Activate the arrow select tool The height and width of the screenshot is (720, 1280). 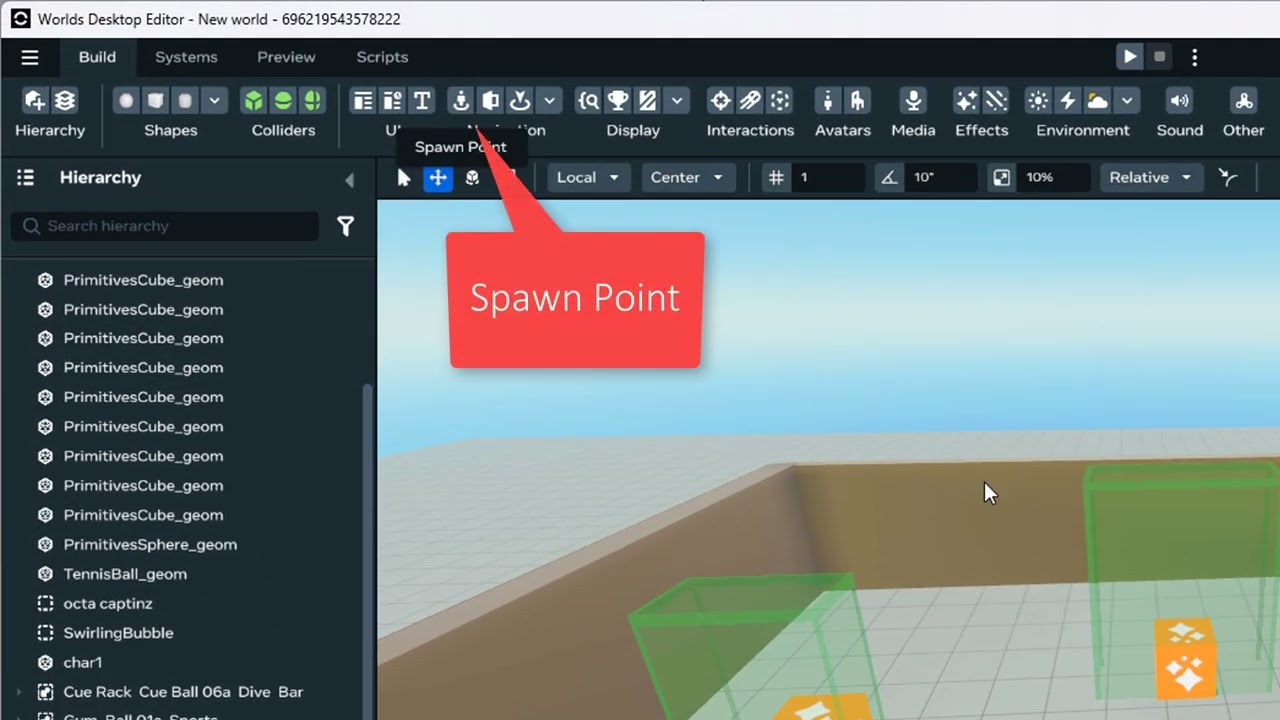404,178
